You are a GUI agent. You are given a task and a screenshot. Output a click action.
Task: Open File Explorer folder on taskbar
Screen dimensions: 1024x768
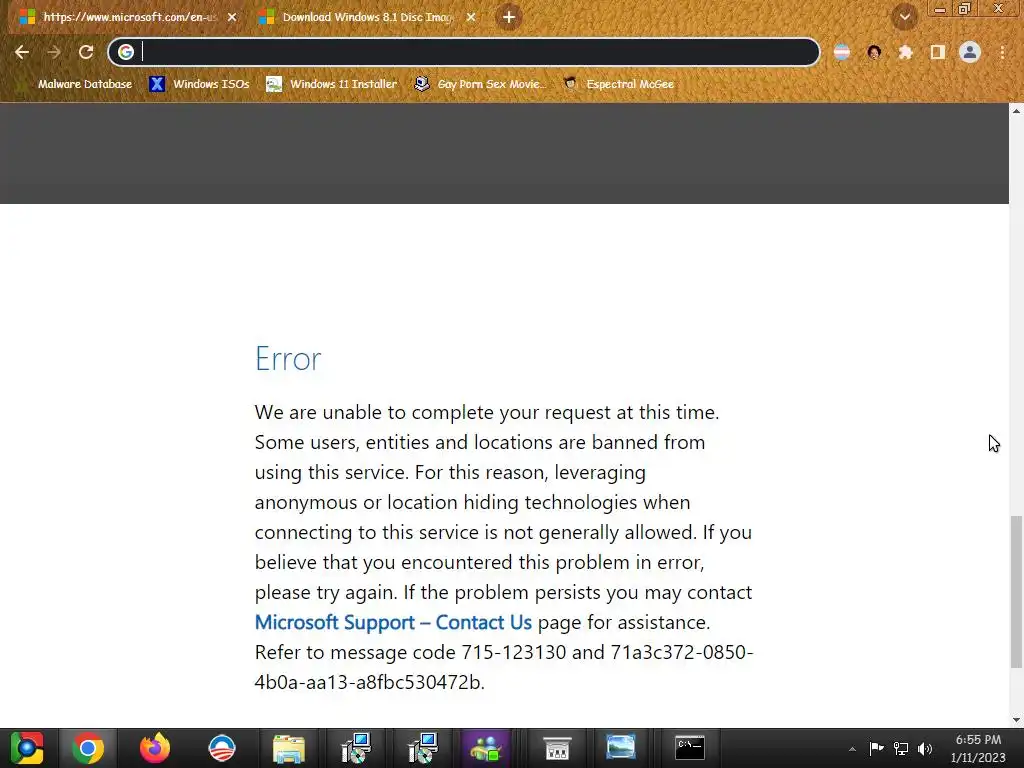point(289,748)
